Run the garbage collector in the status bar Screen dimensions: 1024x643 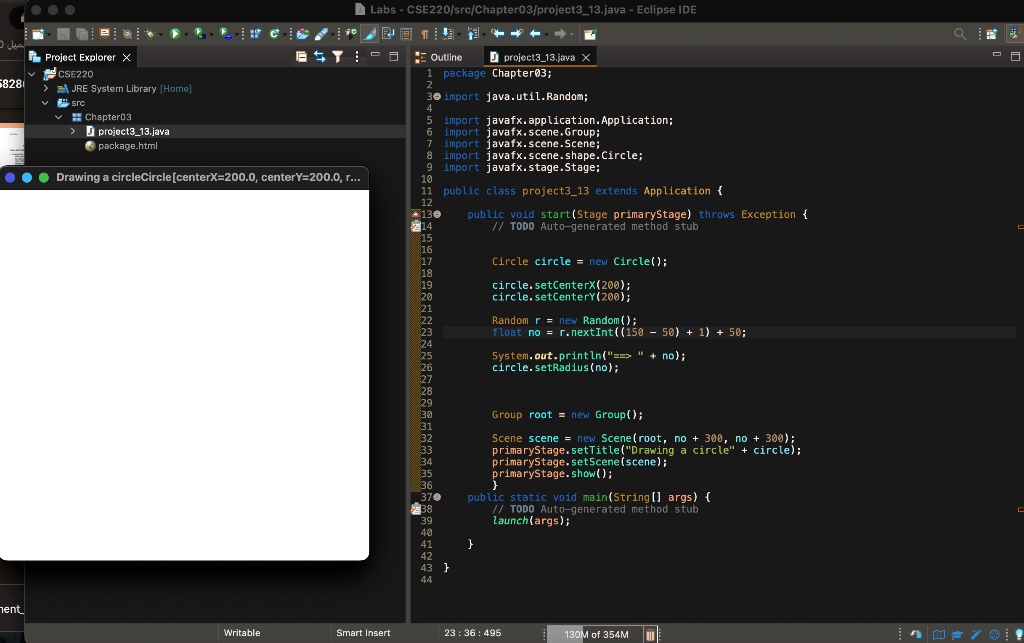(x=651, y=633)
